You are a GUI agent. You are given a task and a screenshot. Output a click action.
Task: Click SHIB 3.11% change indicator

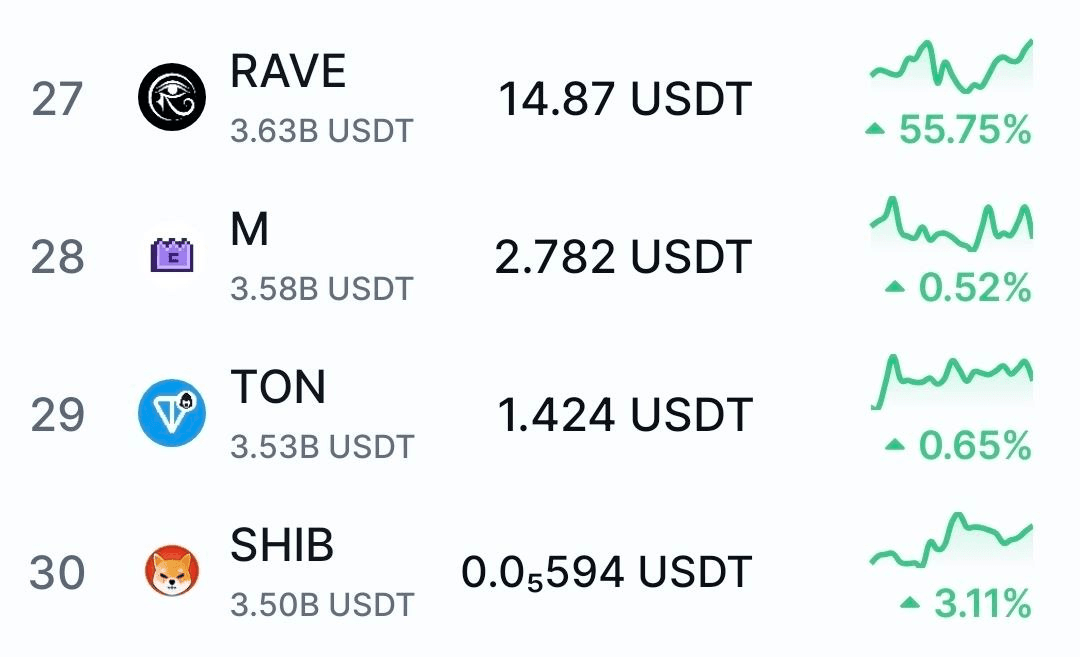click(x=966, y=603)
